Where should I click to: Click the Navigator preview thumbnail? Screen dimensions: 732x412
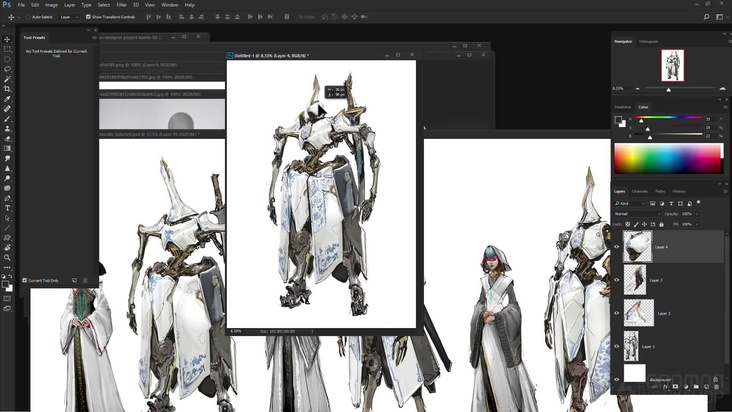point(673,65)
